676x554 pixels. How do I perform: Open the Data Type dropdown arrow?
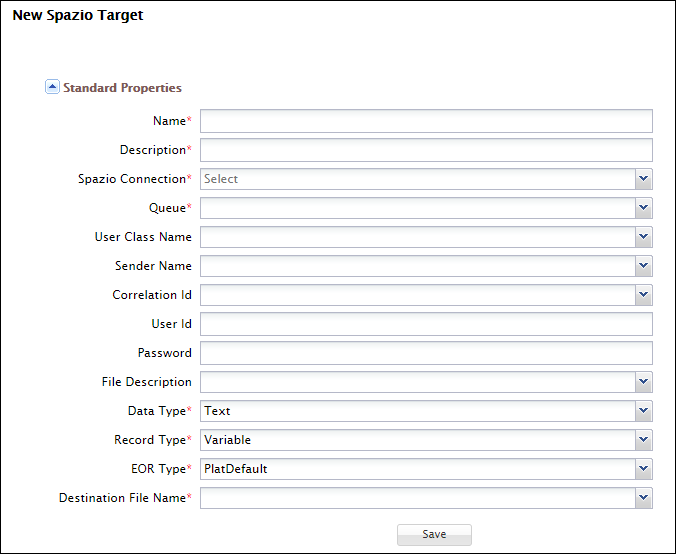click(643, 411)
